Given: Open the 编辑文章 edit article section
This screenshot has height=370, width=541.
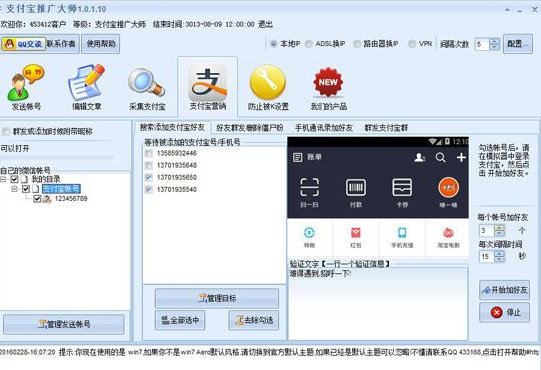Looking at the screenshot, I should click(x=86, y=88).
